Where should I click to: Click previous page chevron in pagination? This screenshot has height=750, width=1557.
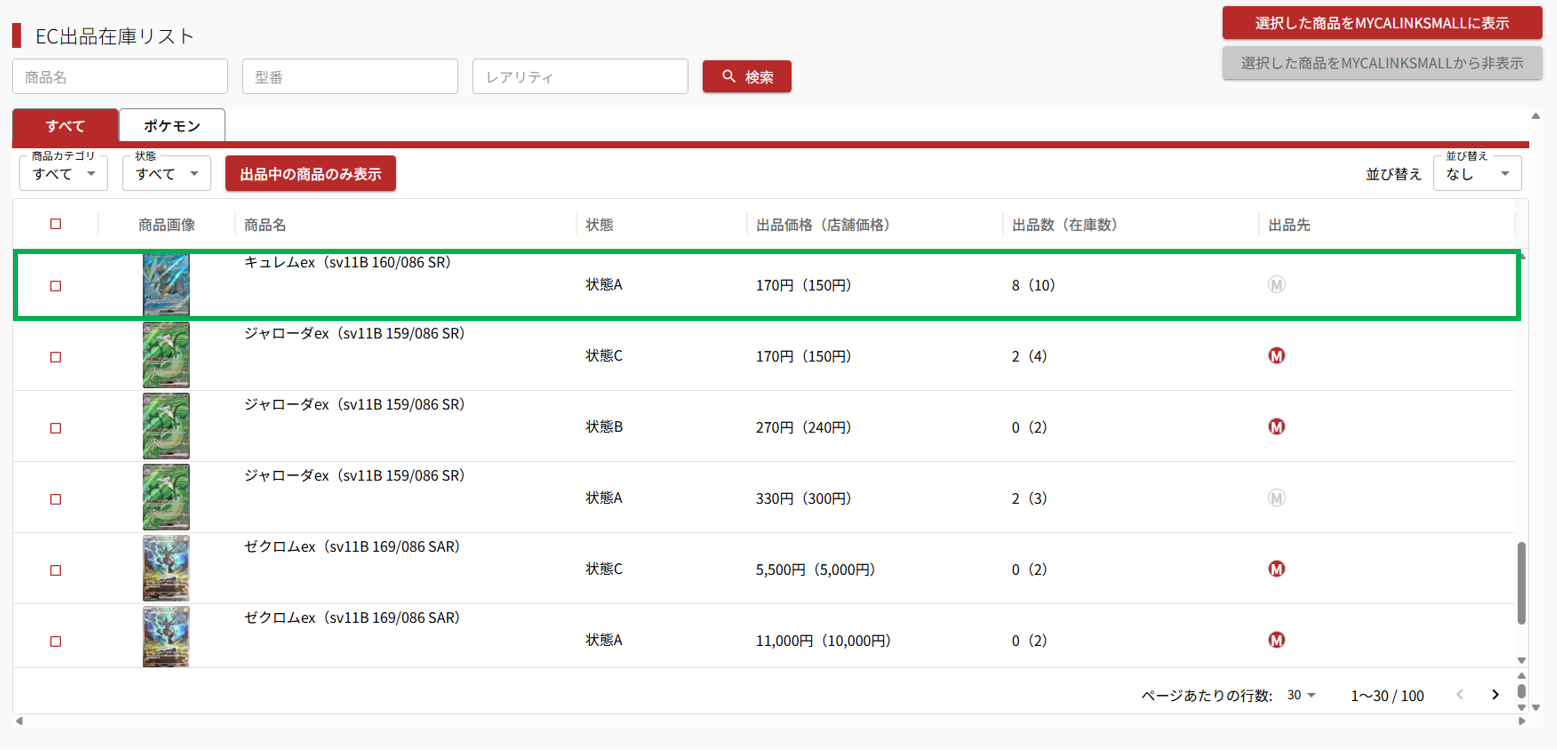click(x=1460, y=695)
